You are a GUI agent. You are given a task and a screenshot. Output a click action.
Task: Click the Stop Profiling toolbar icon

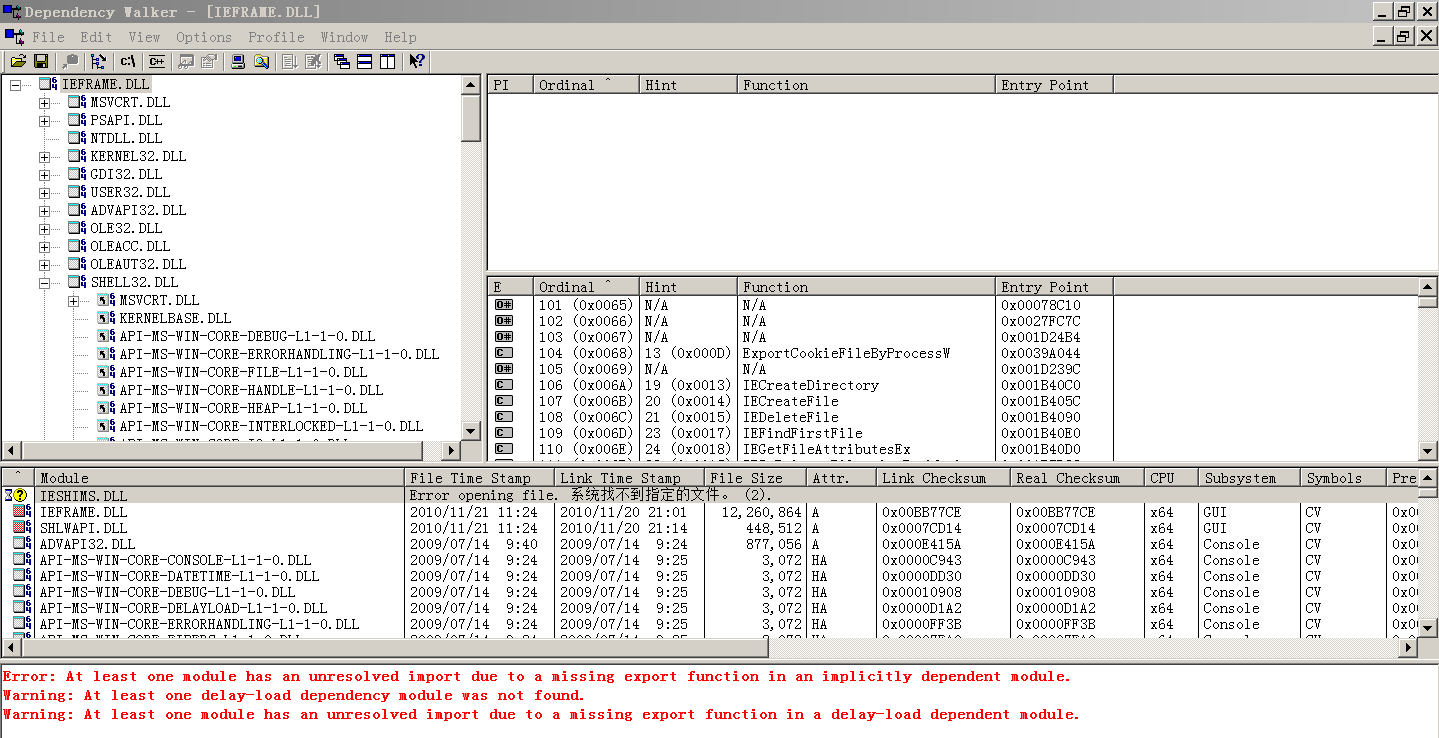(x=313, y=61)
